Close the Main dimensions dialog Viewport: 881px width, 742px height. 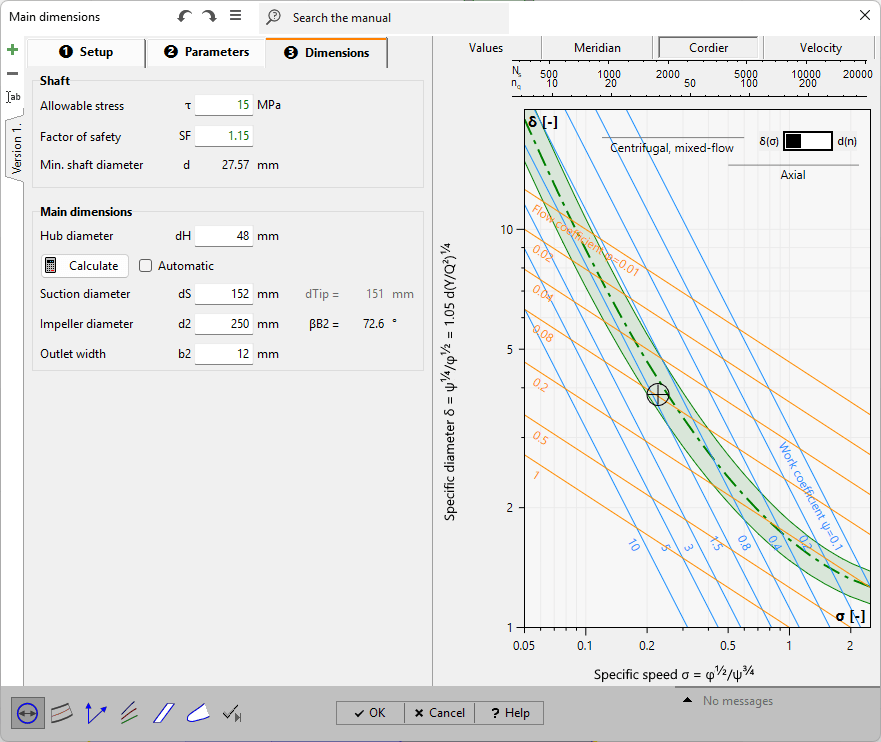pos(865,15)
